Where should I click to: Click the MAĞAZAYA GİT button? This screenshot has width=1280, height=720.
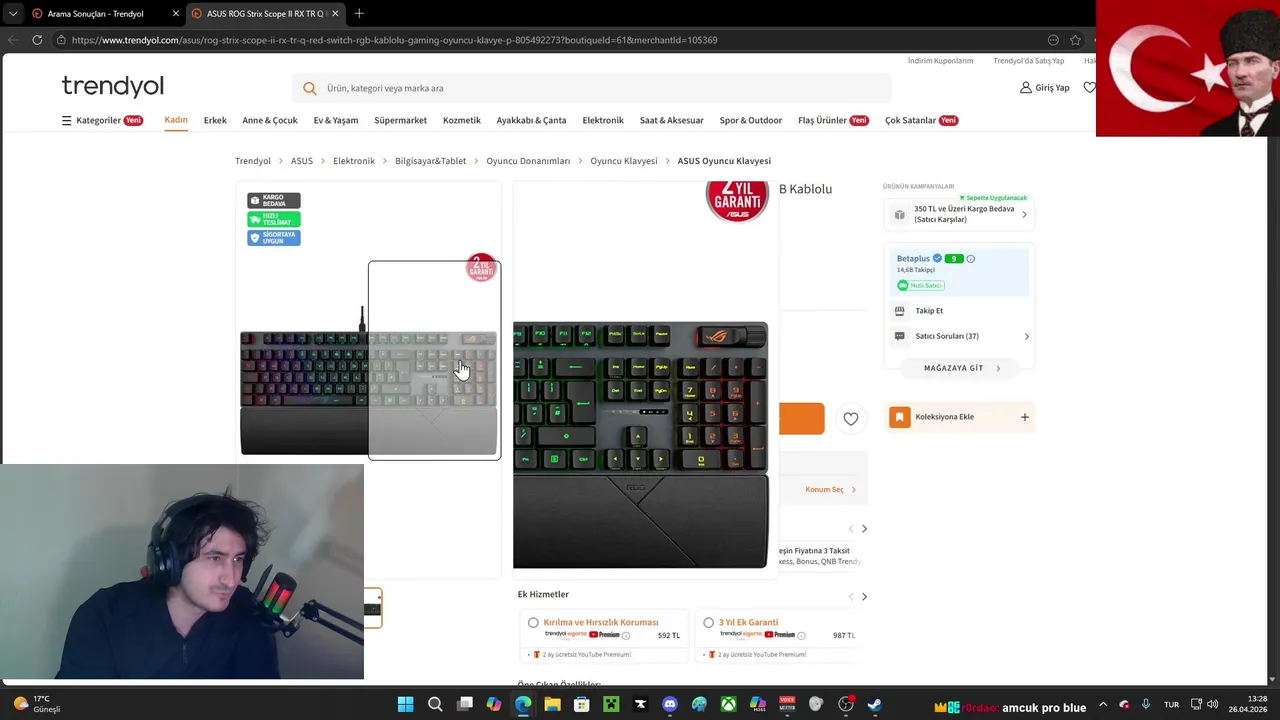tap(961, 368)
